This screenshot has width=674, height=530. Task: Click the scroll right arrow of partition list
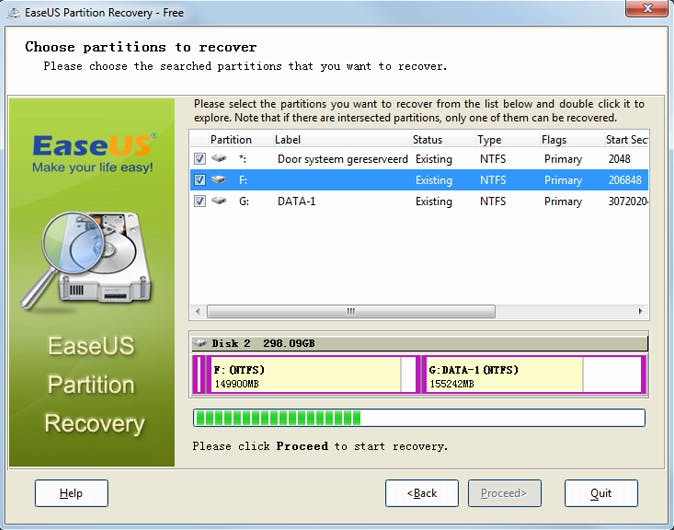[640, 311]
